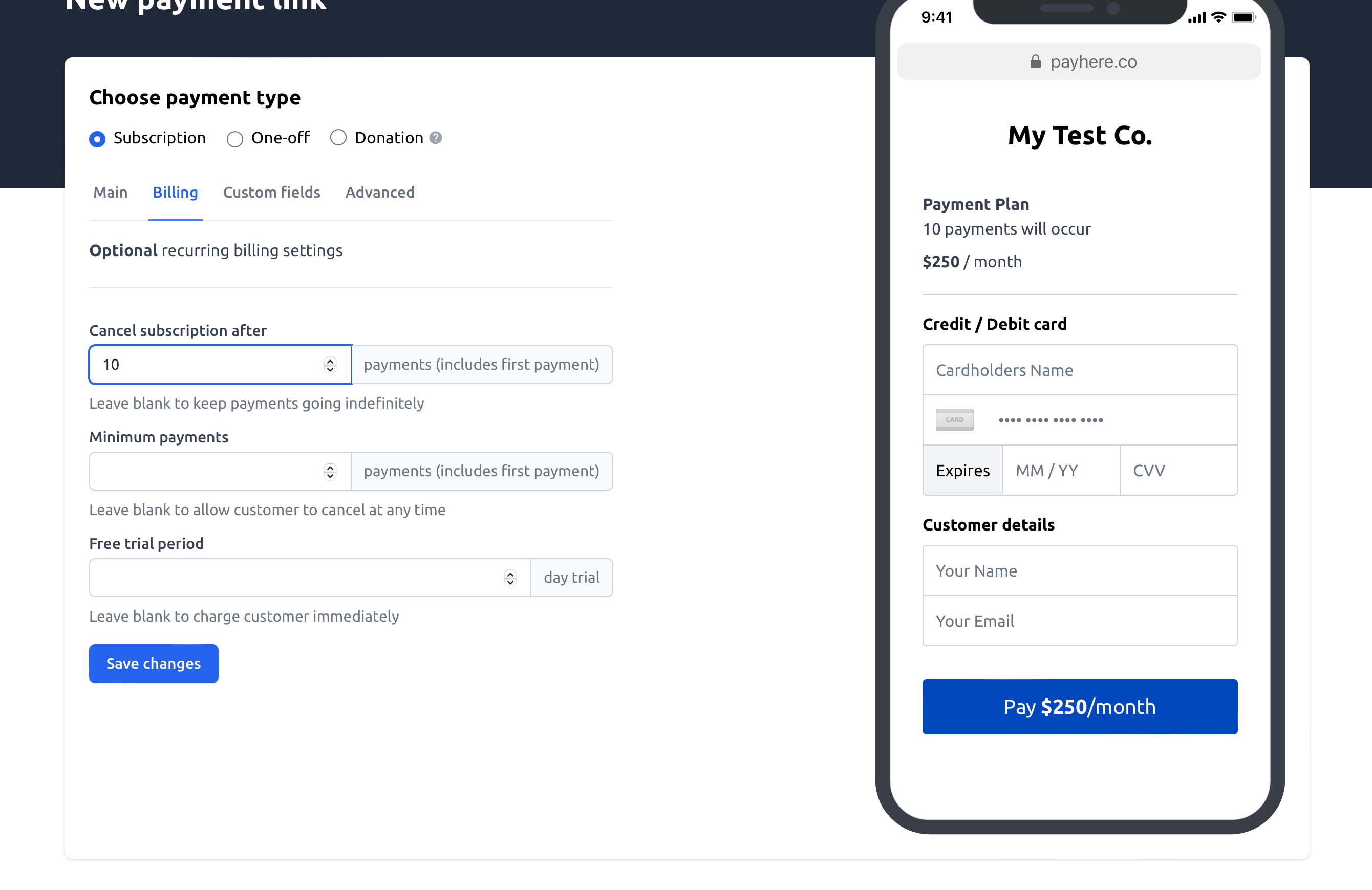This screenshot has width=1372, height=890.
Task: Click the Wi-Fi icon in phone status bar
Action: pos(1218,17)
